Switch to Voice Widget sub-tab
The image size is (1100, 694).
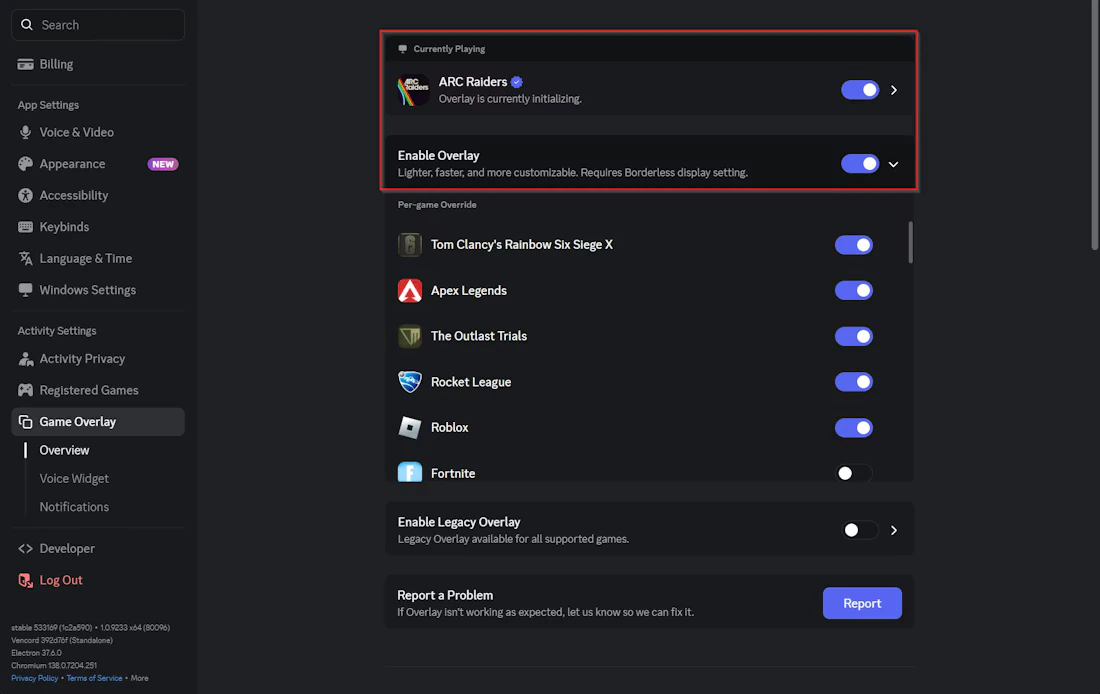74,479
